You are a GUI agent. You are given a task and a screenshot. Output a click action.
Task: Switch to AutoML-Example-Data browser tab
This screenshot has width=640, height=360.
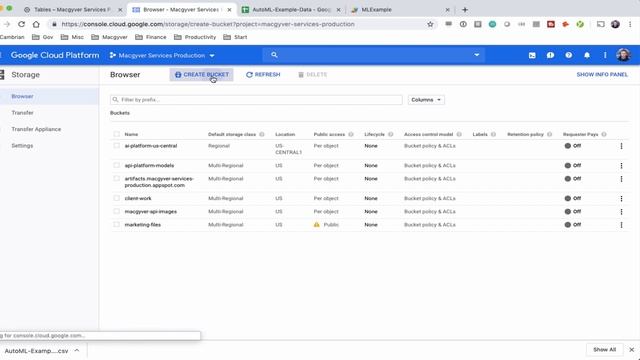(291, 9)
